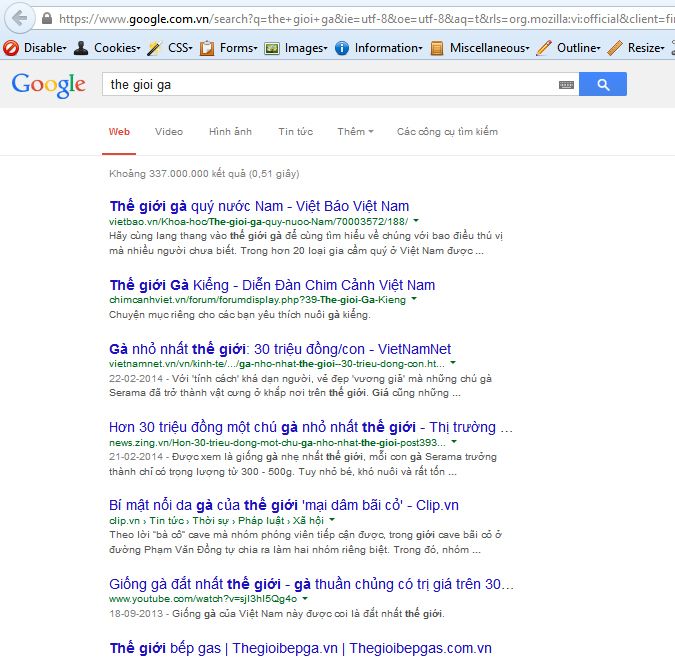
Task: Open result 'Giống gà đắt nhất thế giới'
Action: pyautogui.click(x=311, y=584)
